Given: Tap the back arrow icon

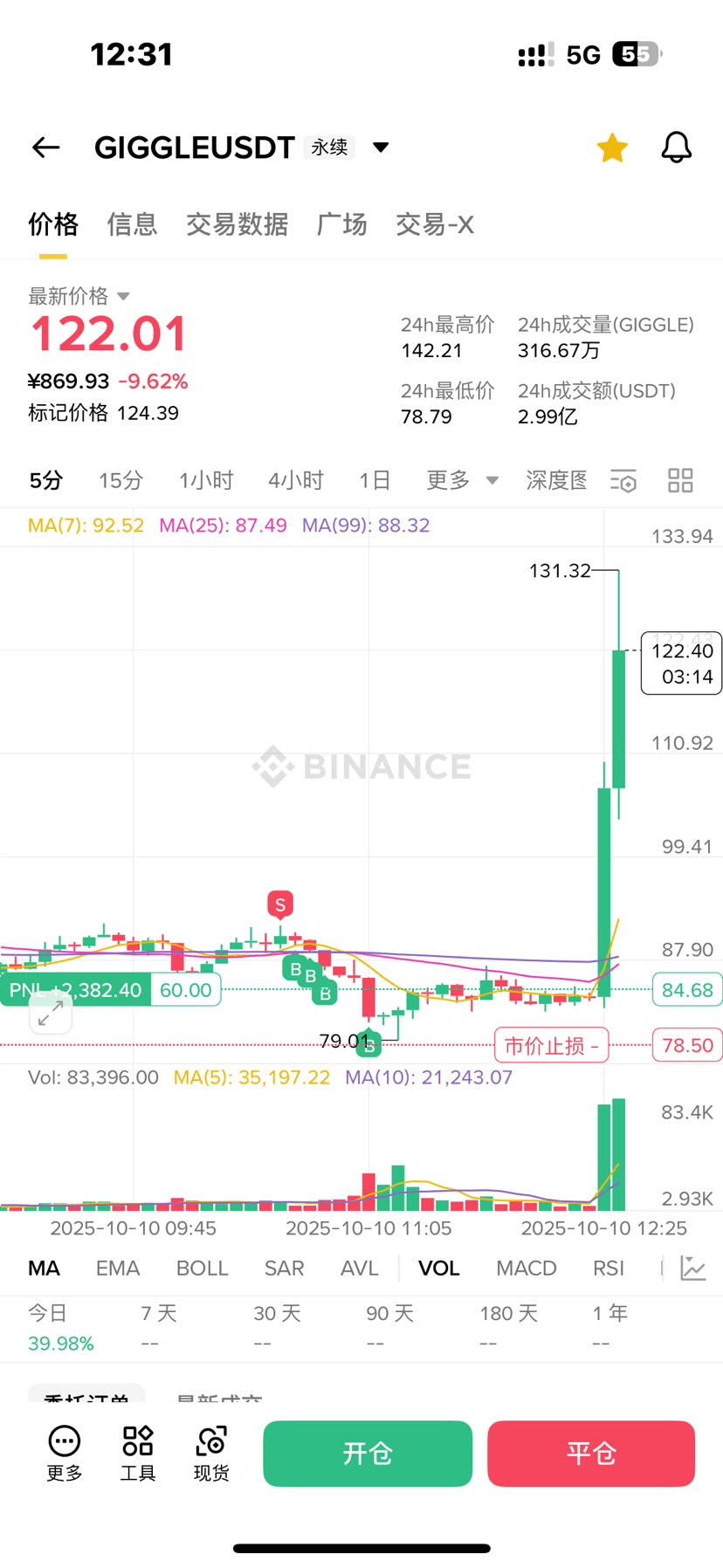Looking at the screenshot, I should pos(45,148).
